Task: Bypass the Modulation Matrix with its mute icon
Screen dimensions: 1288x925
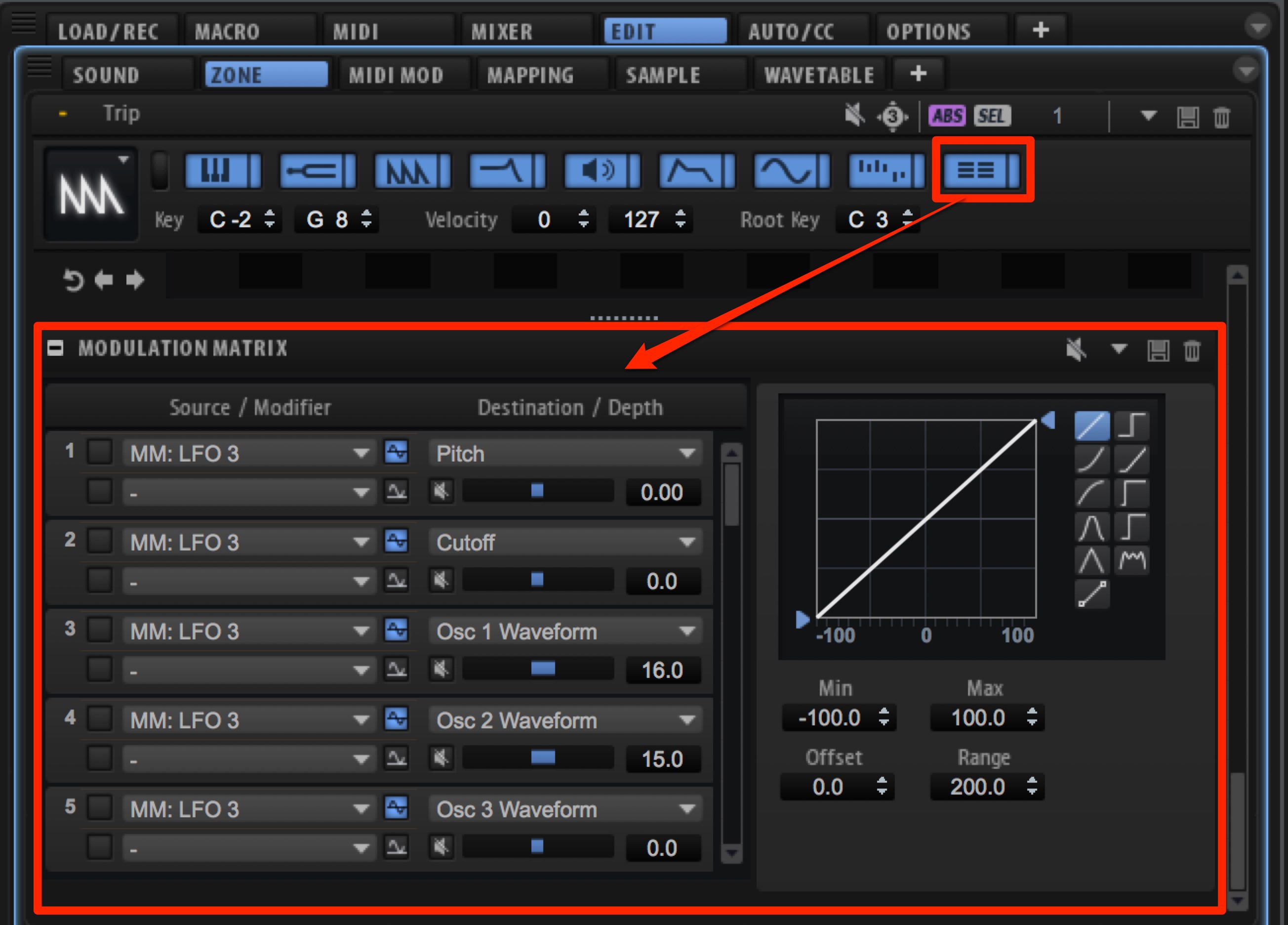Action: coord(1076,349)
